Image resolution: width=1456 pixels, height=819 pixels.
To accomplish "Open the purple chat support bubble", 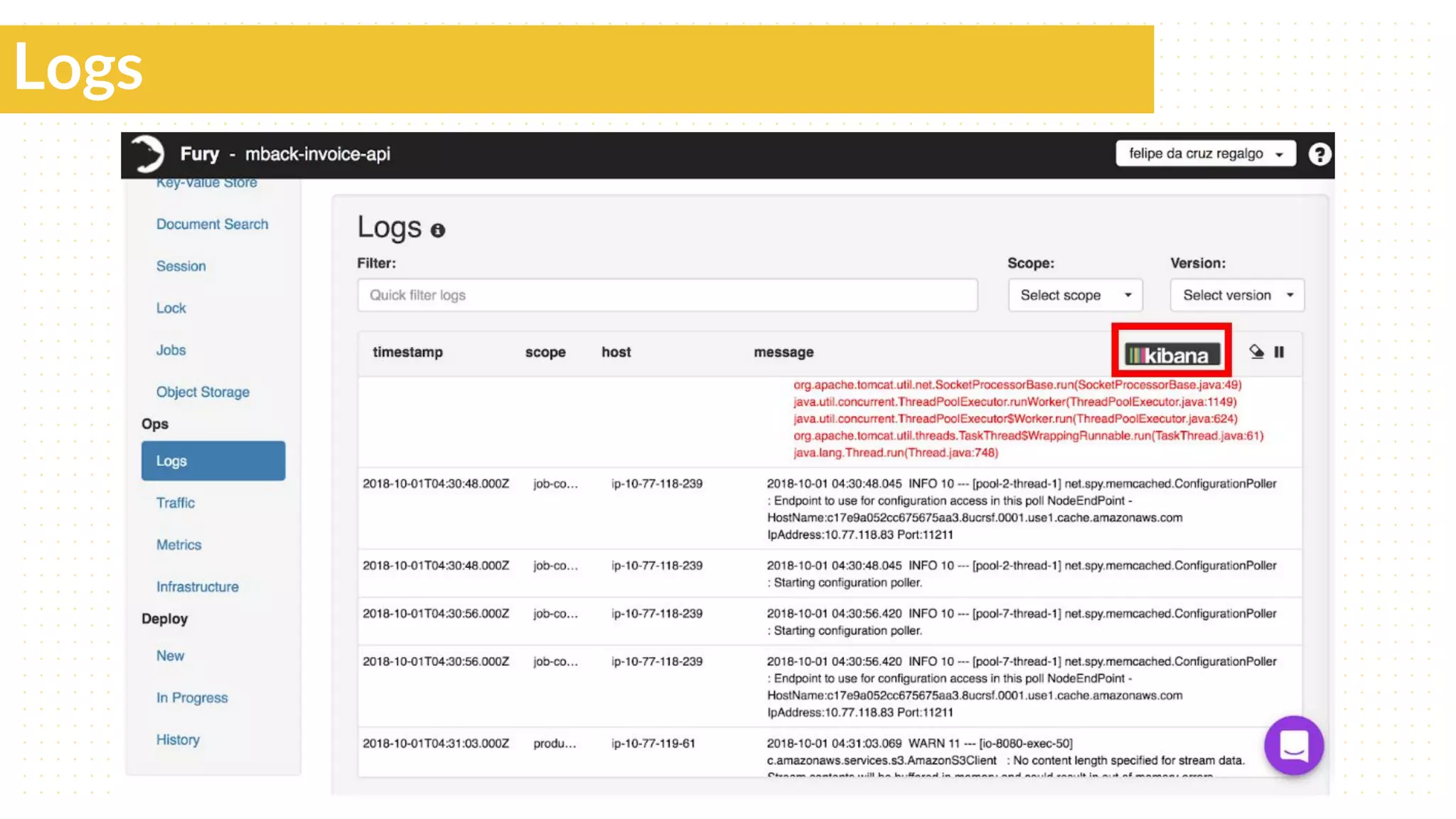I will coord(1293,745).
